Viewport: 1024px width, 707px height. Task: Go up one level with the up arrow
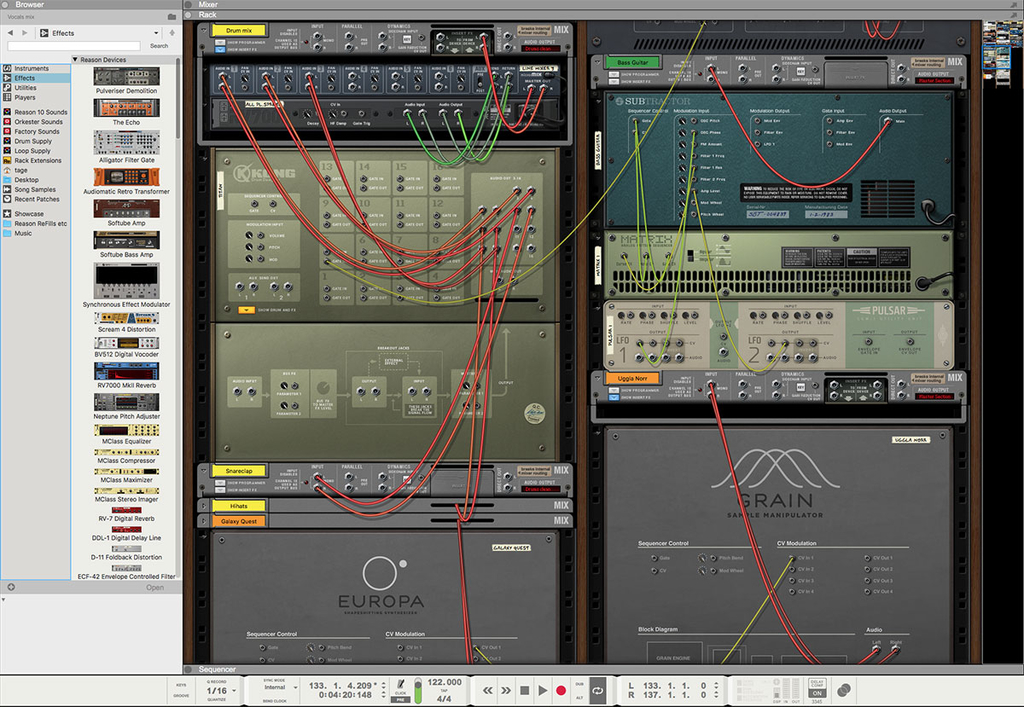pyautogui.click(x=172, y=33)
